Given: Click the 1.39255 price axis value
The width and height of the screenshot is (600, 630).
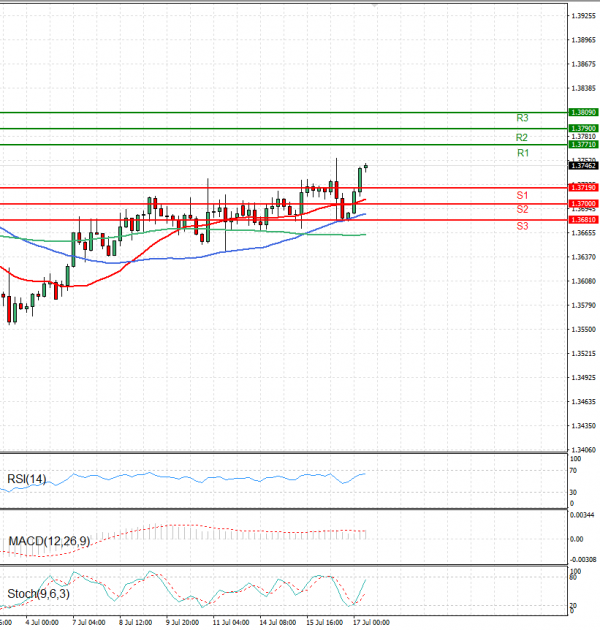Looking at the screenshot, I should click(x=584, y=16).
